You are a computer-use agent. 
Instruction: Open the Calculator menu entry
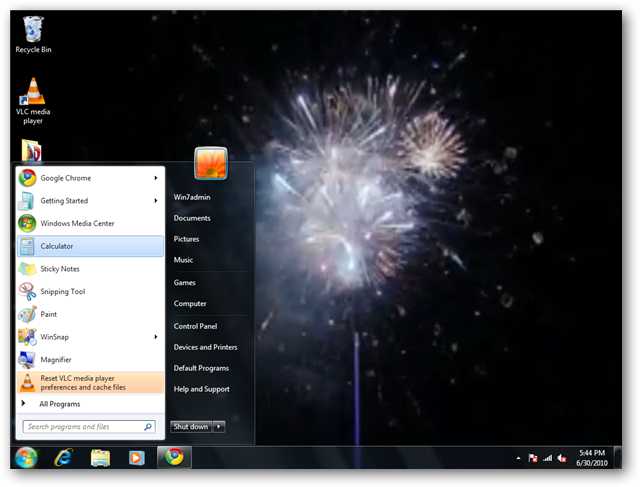[90, 246]
